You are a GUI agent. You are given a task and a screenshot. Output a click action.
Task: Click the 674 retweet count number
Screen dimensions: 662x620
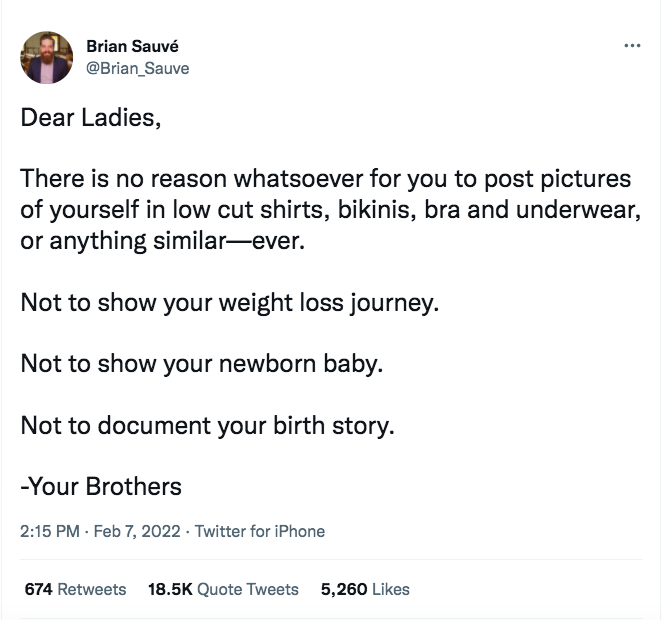[x=38, y=589]
